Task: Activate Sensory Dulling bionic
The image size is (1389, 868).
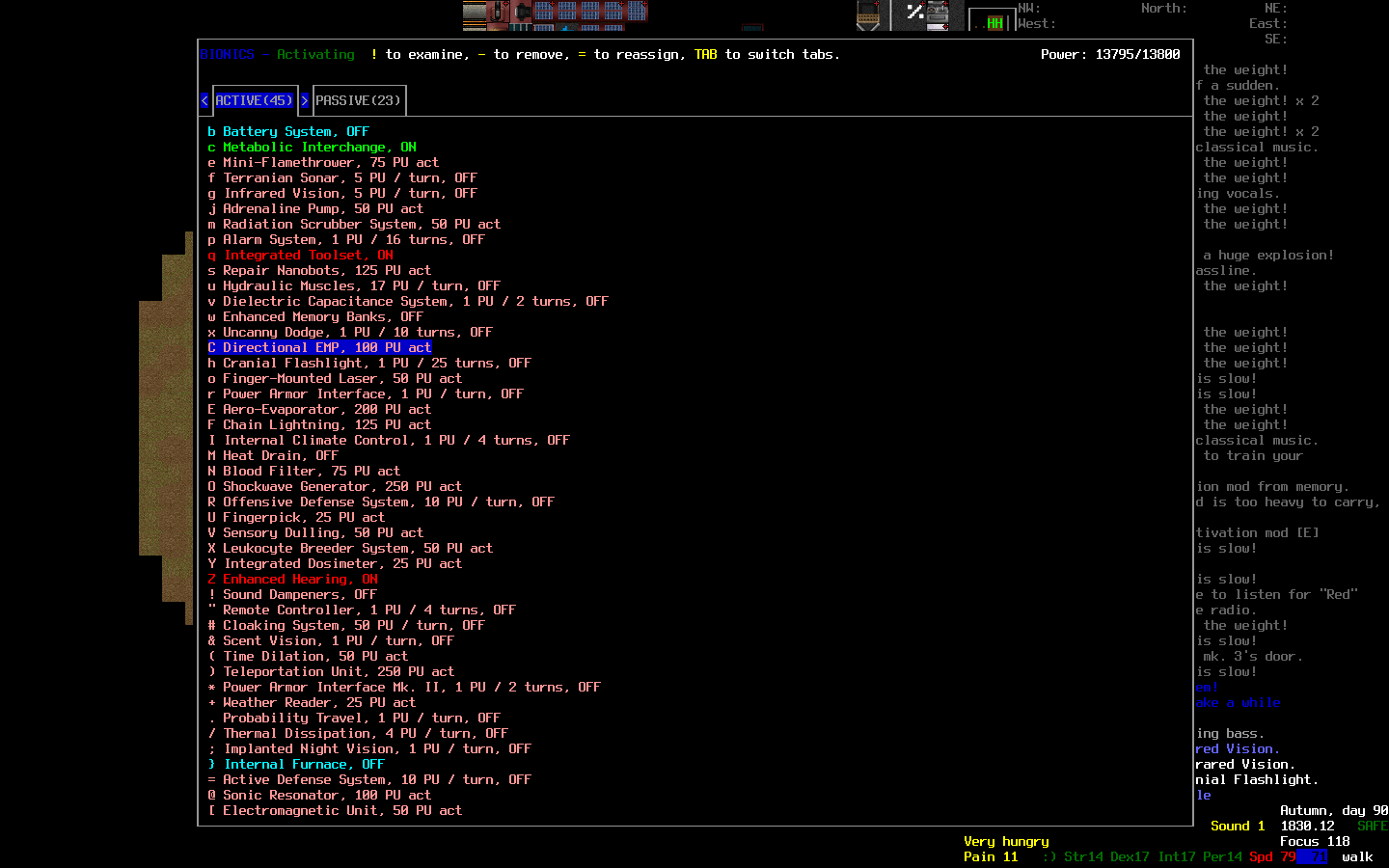Action: click(315, 532)
